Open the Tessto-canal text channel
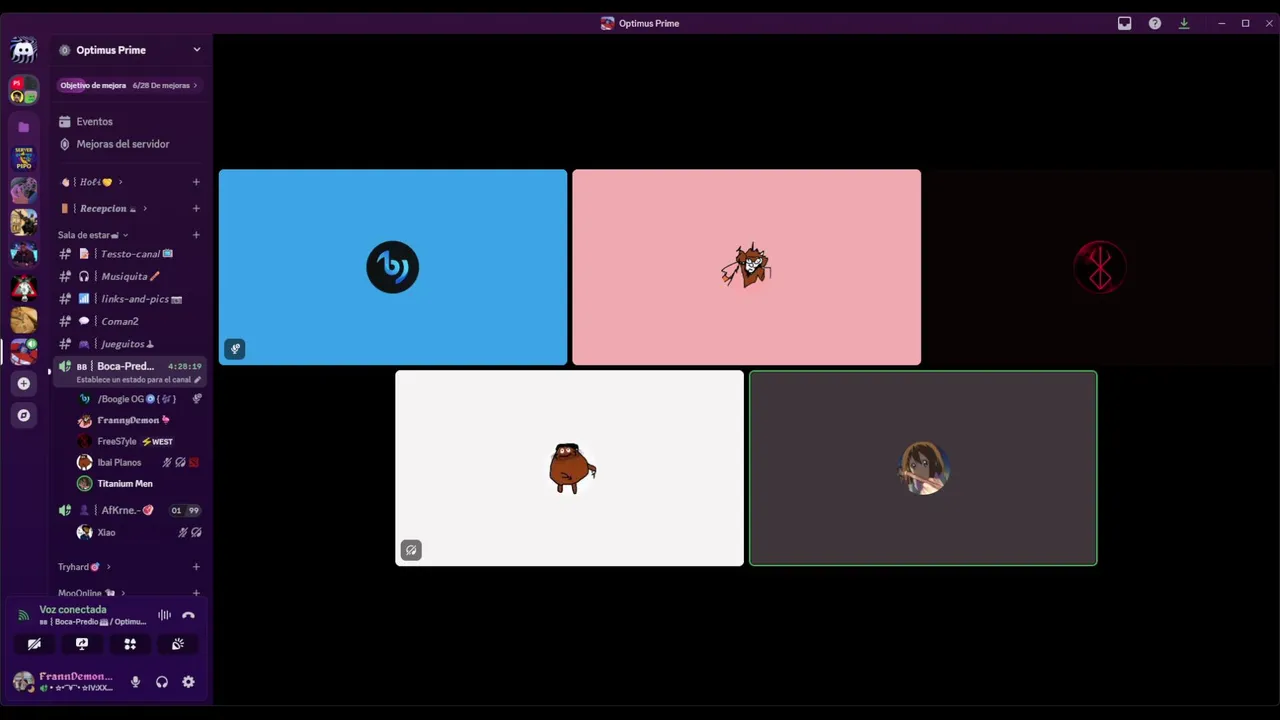The image size is (1280, 720). click(130, 254)
